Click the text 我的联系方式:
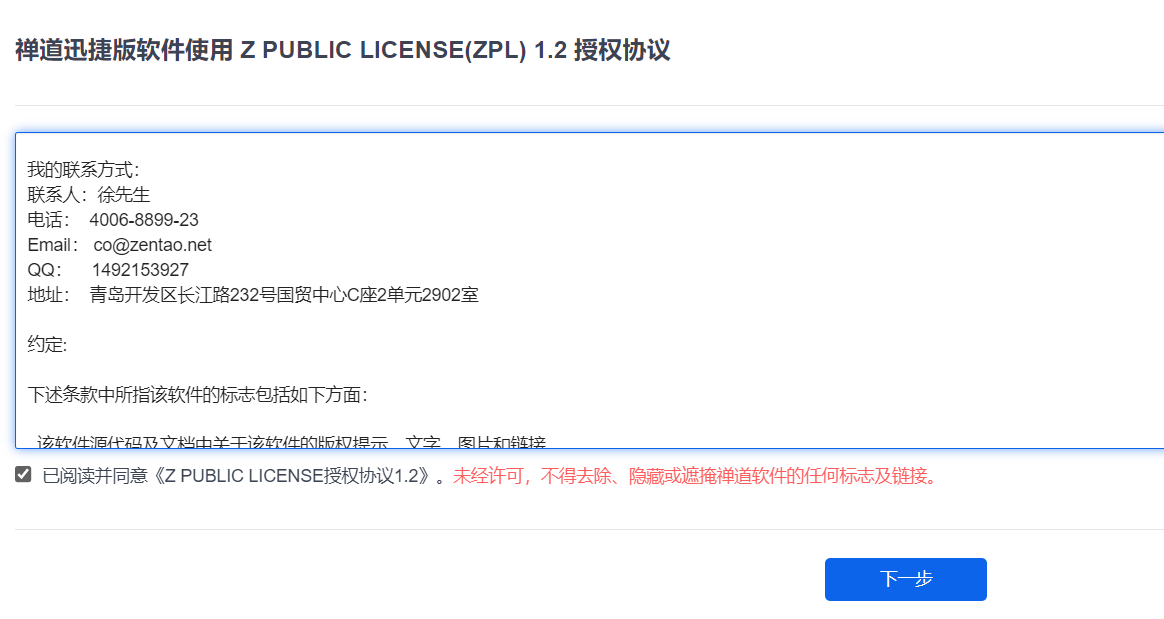1164x619 pixels. (x=83, y=170)
